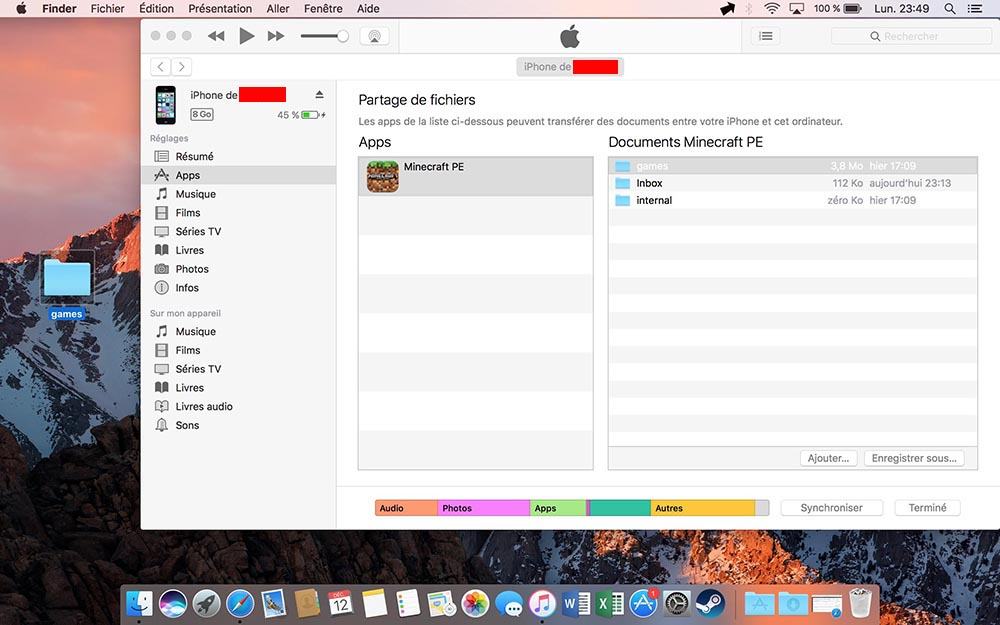Click the Audio segment of storage bar
The width and height of the screenshot is (1000, 625).
point(406,508)
